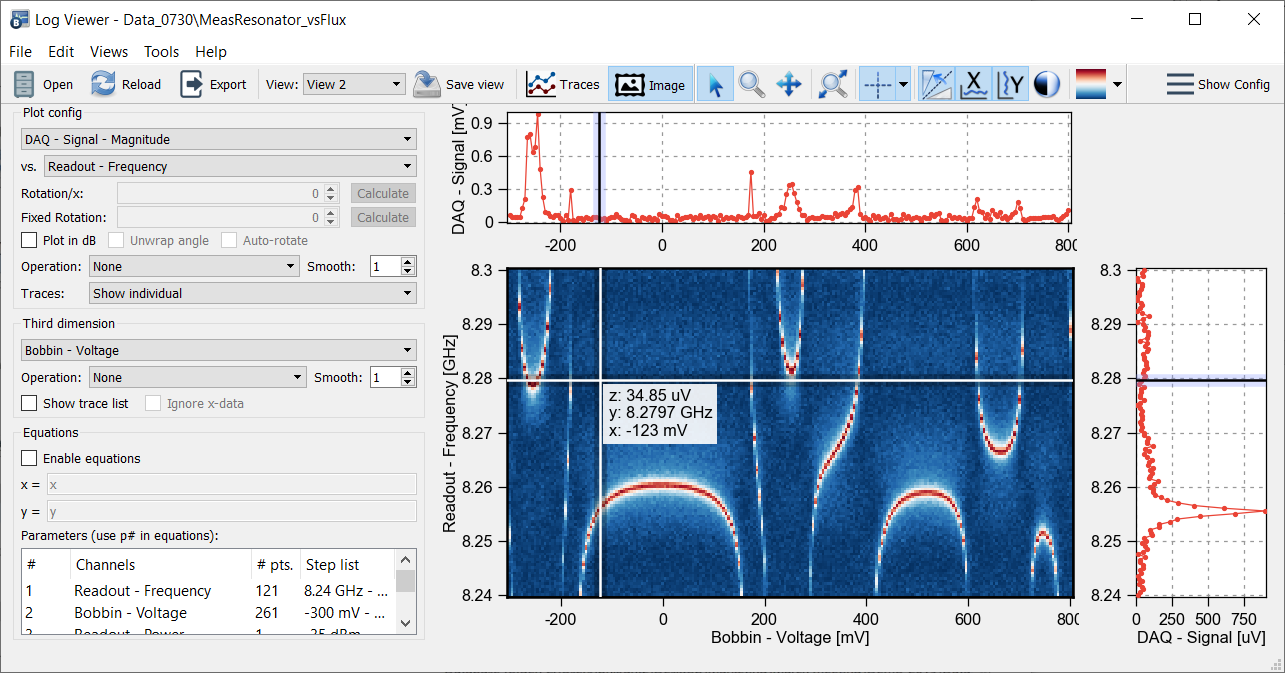The height and width of the screenshot is (673, 1285).
Task: Select the pan move tool
Action: (x=789, y=84)
